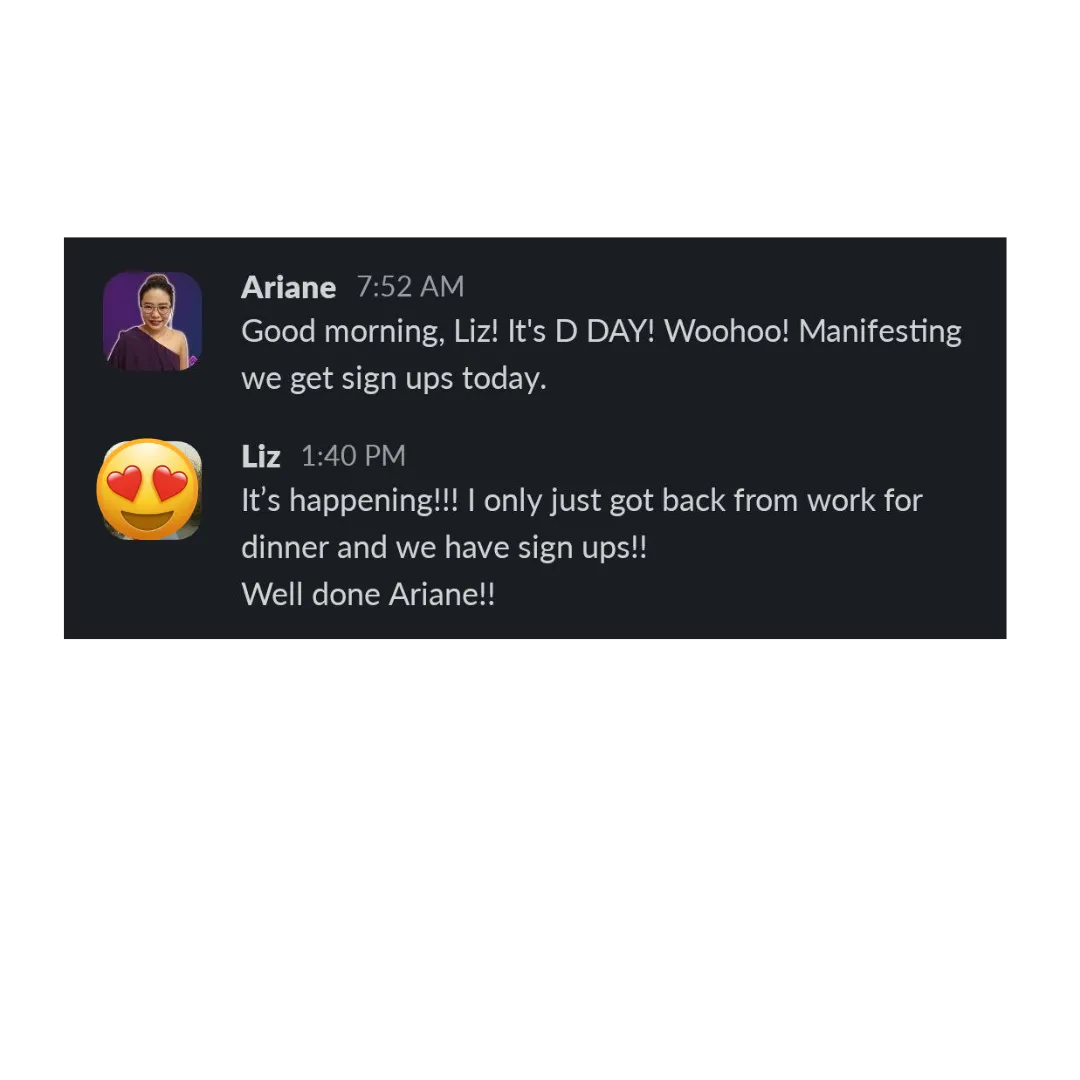Open the Liz username link
Screen dimensions: 1080x1080
point(261,456)
